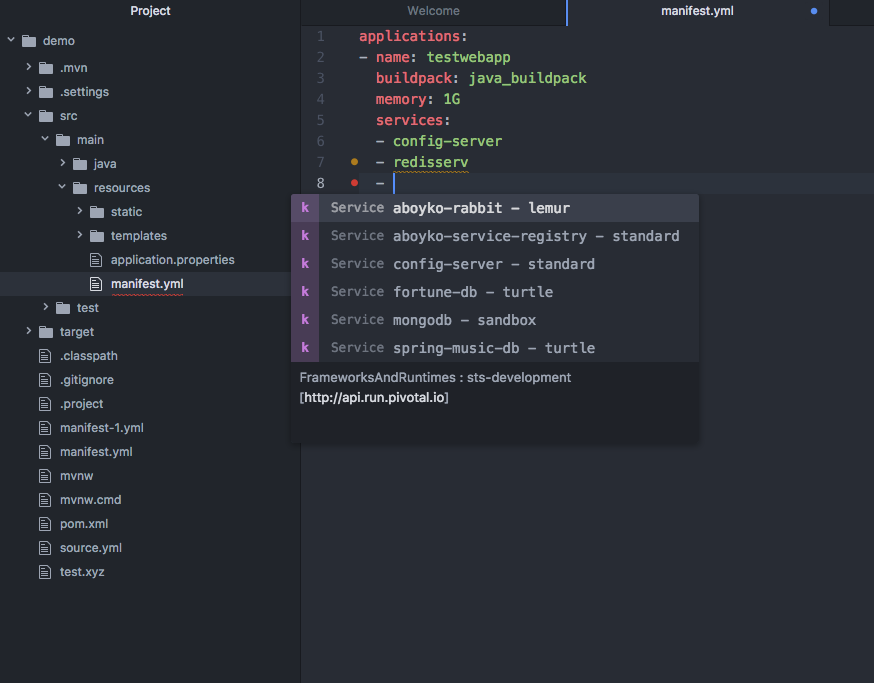Click the test.xyz file icon
The height and width of the screenshot is (683, 874).
[x=45, y=571]
